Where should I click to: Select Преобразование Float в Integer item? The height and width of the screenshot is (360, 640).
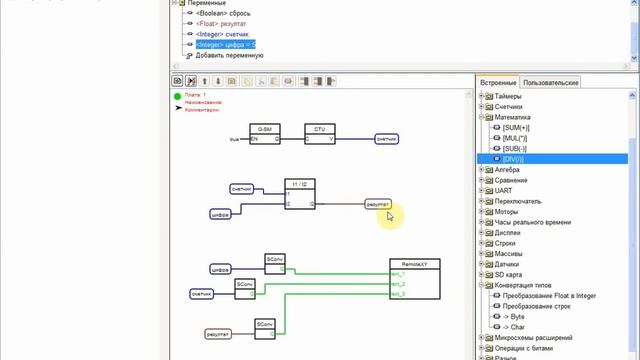click(x=549, y=296)
